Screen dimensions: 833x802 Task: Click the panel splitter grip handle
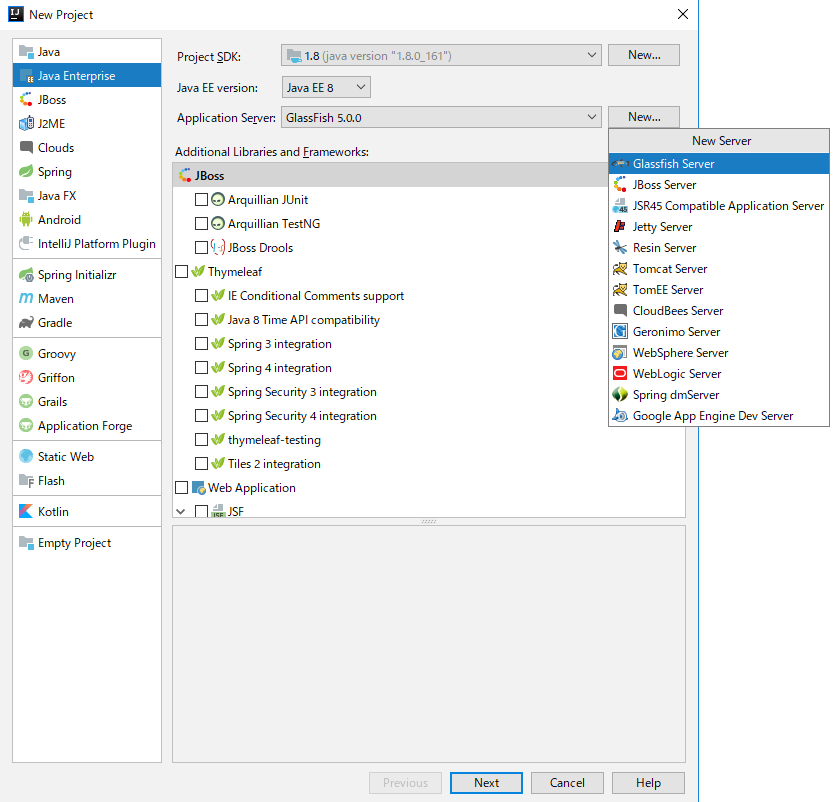tap(429, 522)
